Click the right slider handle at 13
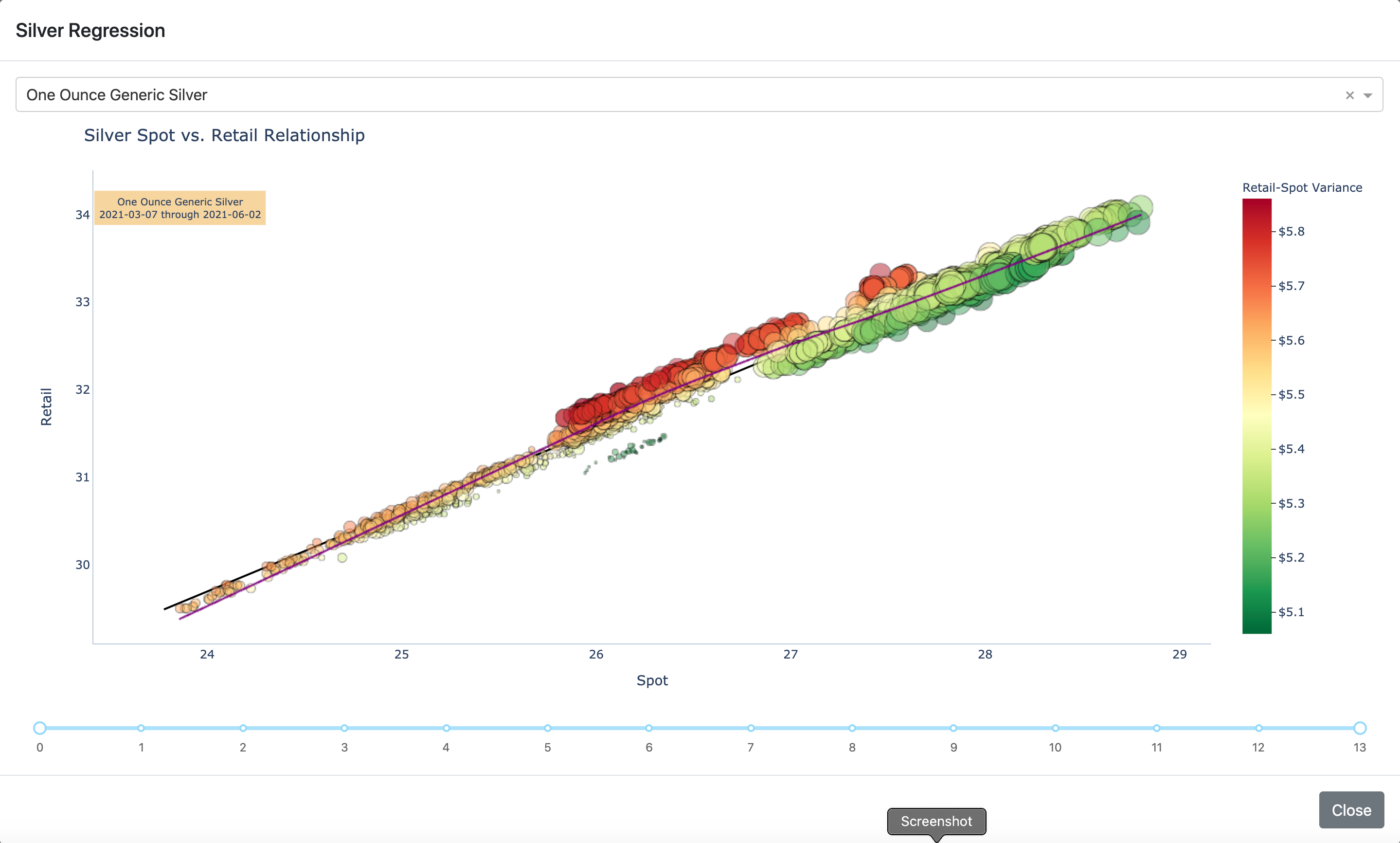This screenshot has width=1400, height=843. [1360, 728]
